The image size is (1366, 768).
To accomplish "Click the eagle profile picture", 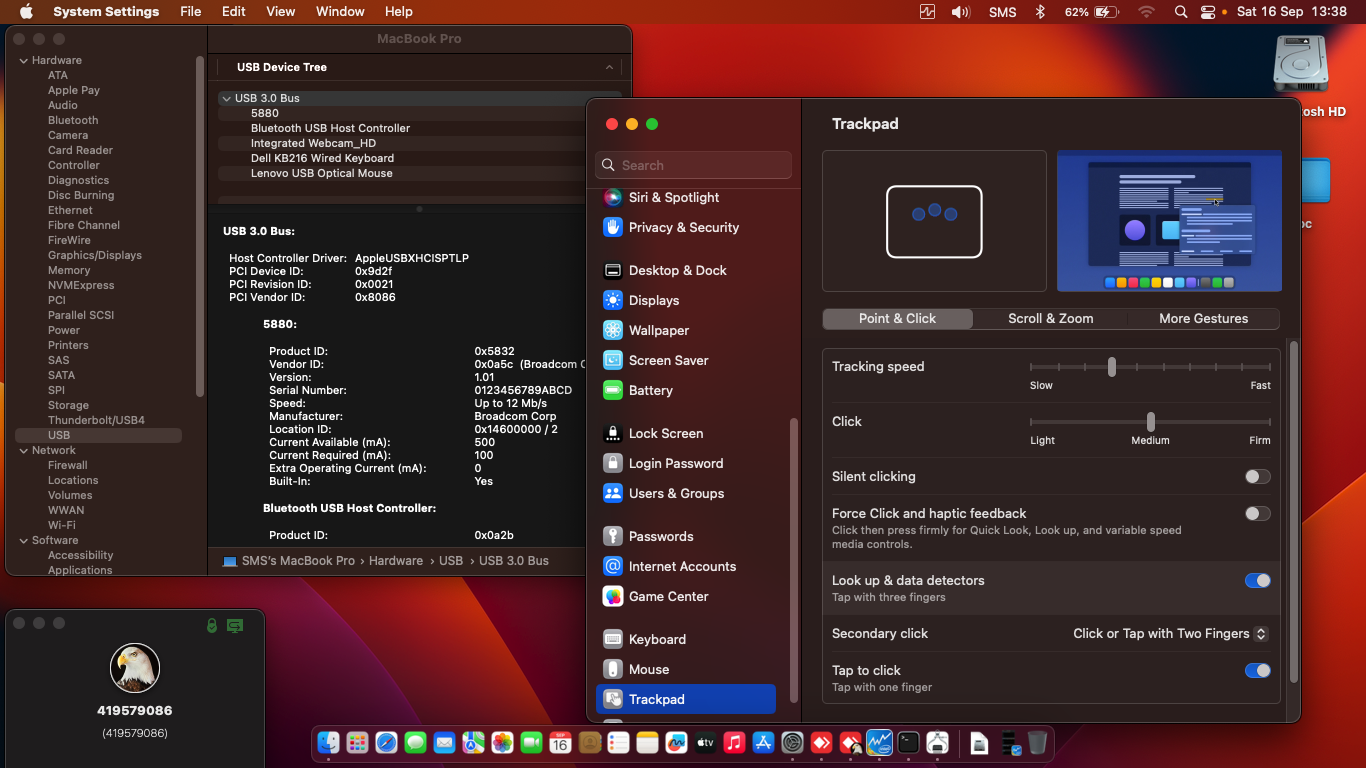I will [x=135, y=668].
